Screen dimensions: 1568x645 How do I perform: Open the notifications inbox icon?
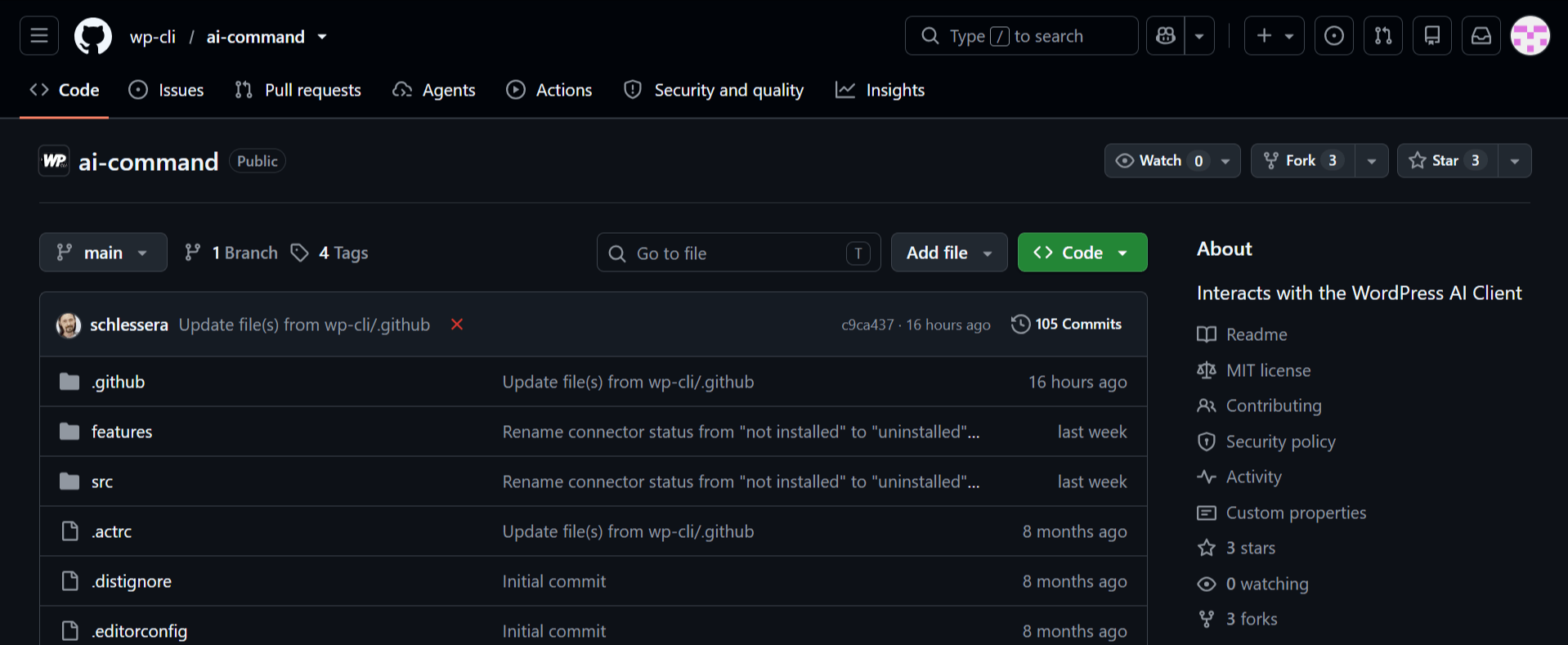pos(1481,36)
